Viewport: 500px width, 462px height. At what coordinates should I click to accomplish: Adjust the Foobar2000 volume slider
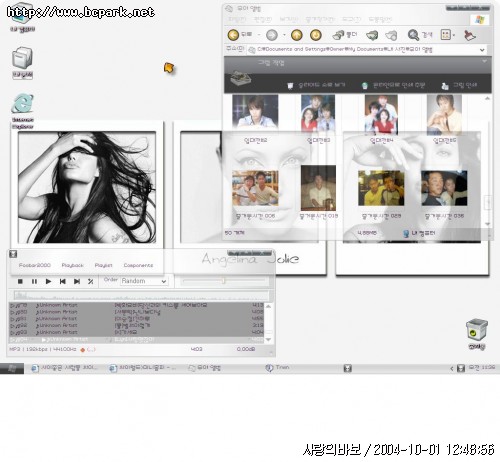224,281
